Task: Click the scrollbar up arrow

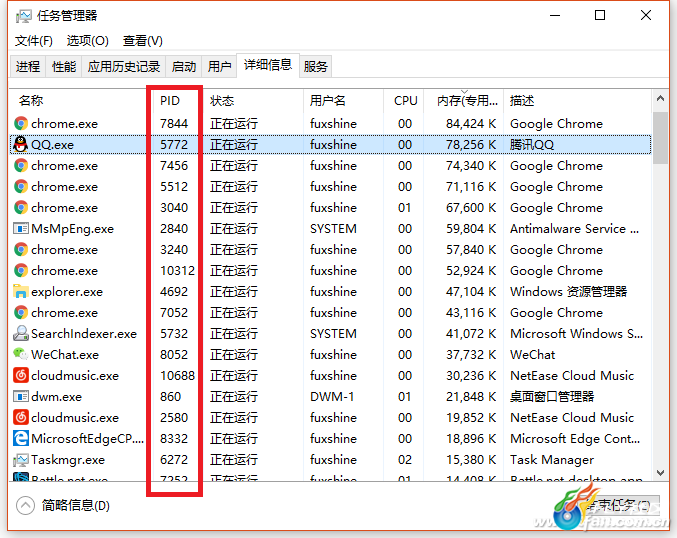Action: [660, 98]
